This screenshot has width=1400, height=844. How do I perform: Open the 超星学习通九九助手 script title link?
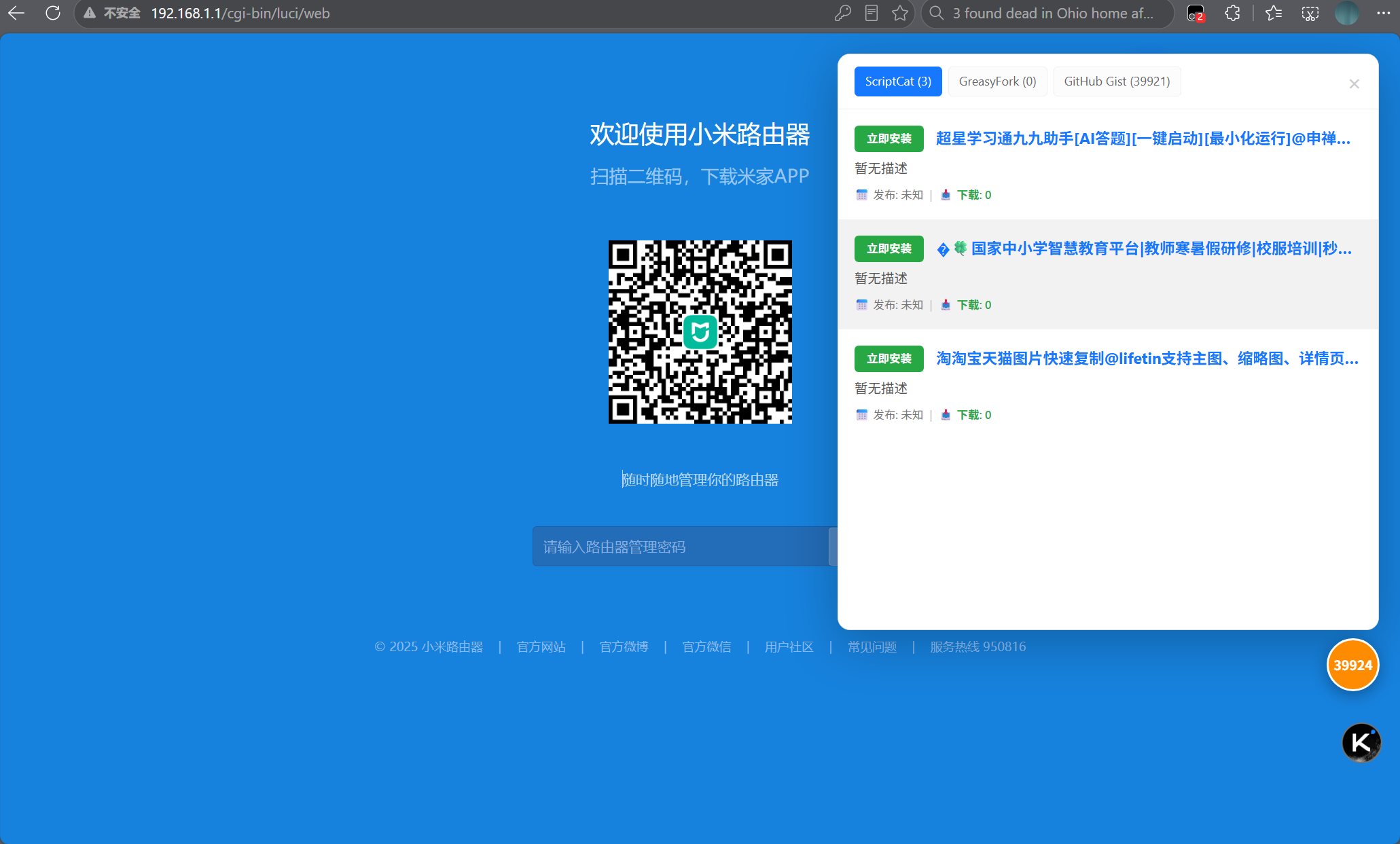[1143, 139]
